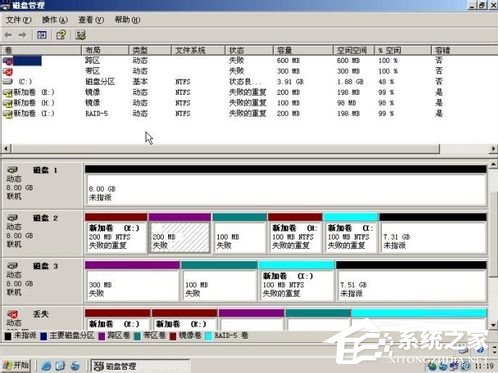Click the Back arrow toolbar button

click(8, 35)
